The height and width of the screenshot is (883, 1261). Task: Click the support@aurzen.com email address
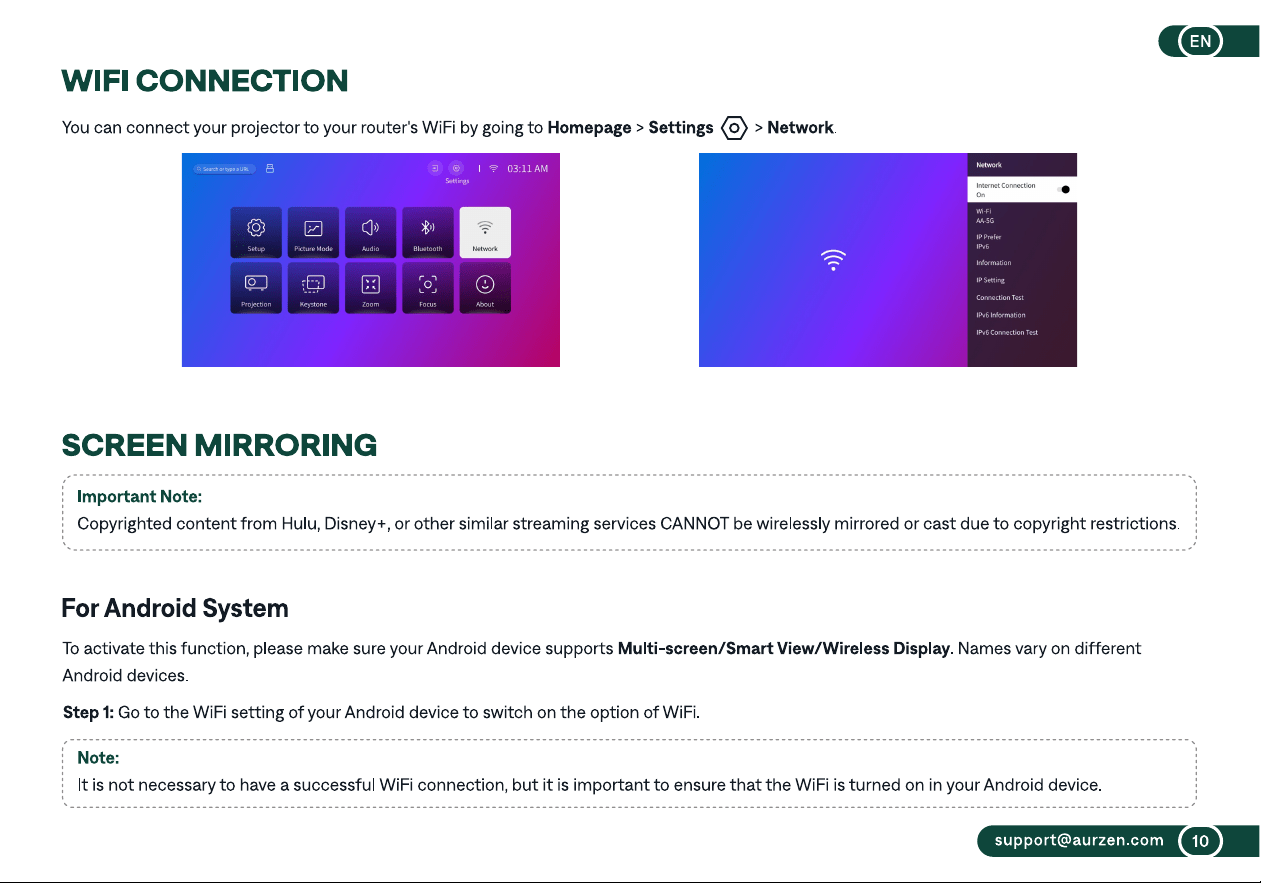click(1079, 840)
